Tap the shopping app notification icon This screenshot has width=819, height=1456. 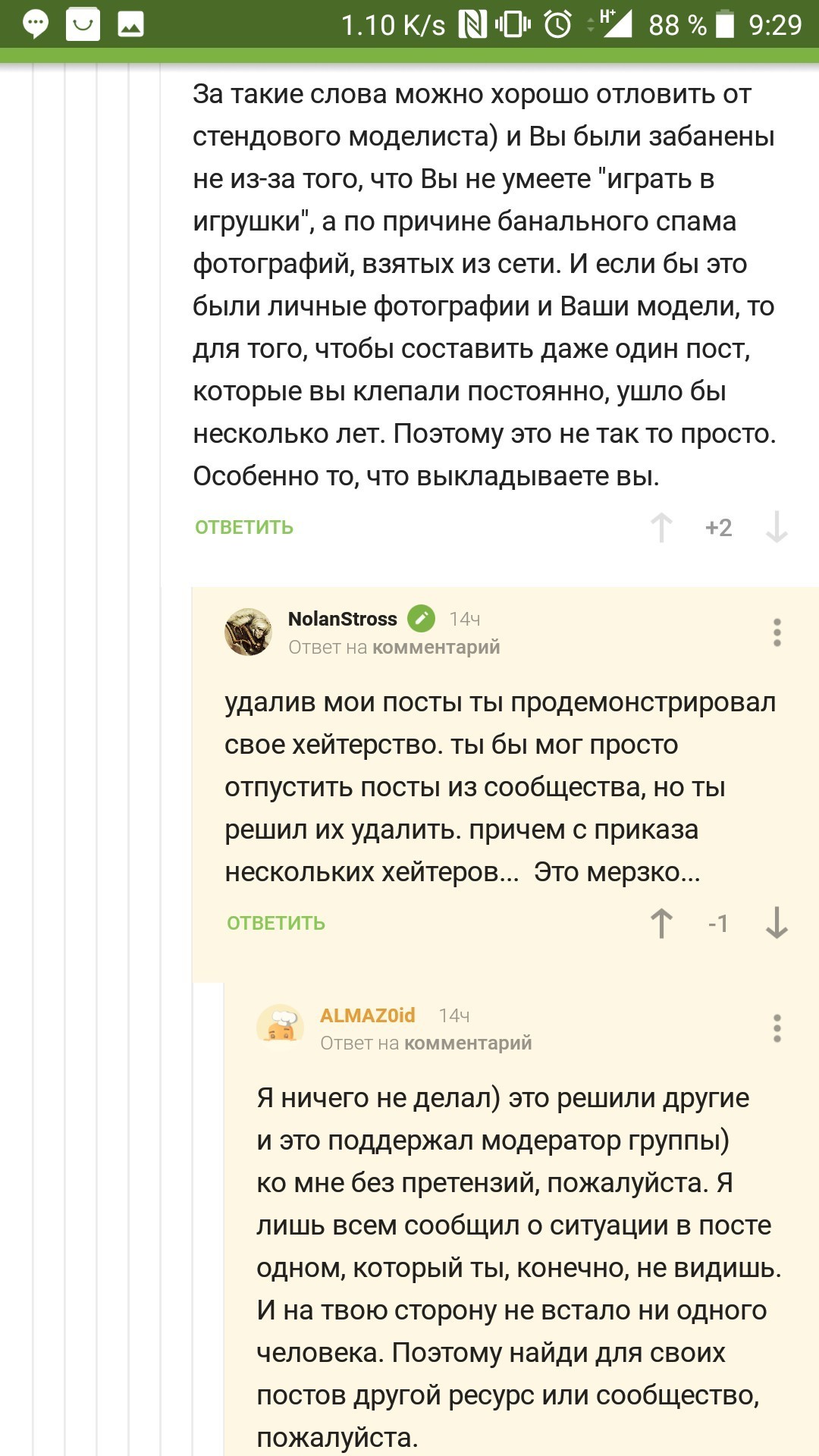pos(83,24)
